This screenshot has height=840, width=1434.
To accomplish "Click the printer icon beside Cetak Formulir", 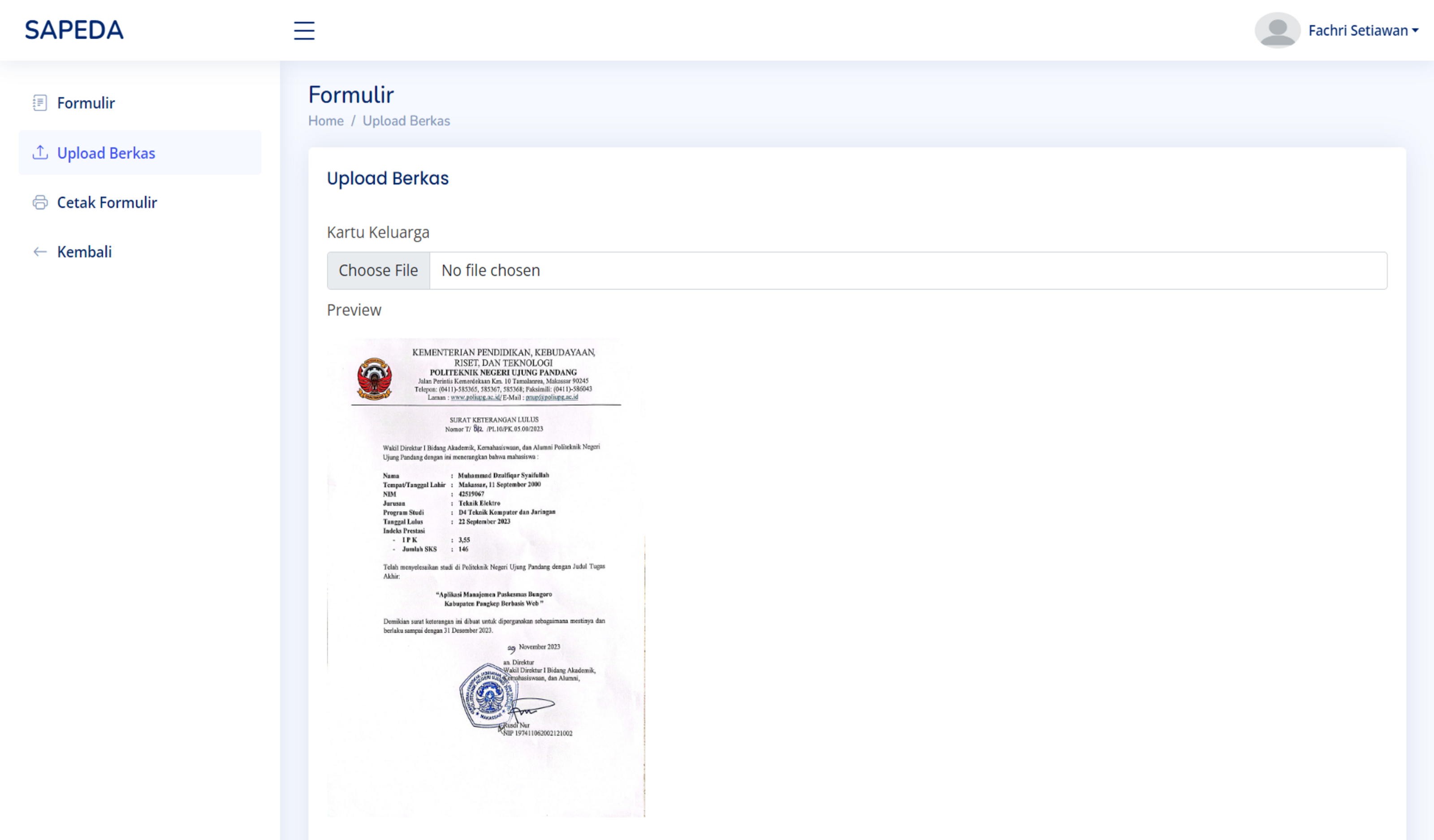I will tap(40, 202).
